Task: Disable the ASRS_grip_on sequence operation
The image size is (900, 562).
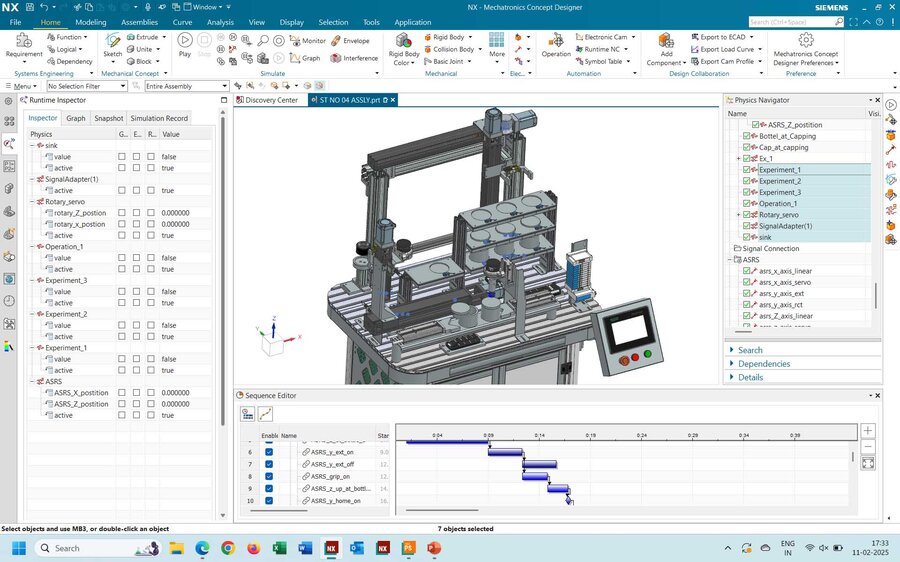Action: click(x=269, y=476)
